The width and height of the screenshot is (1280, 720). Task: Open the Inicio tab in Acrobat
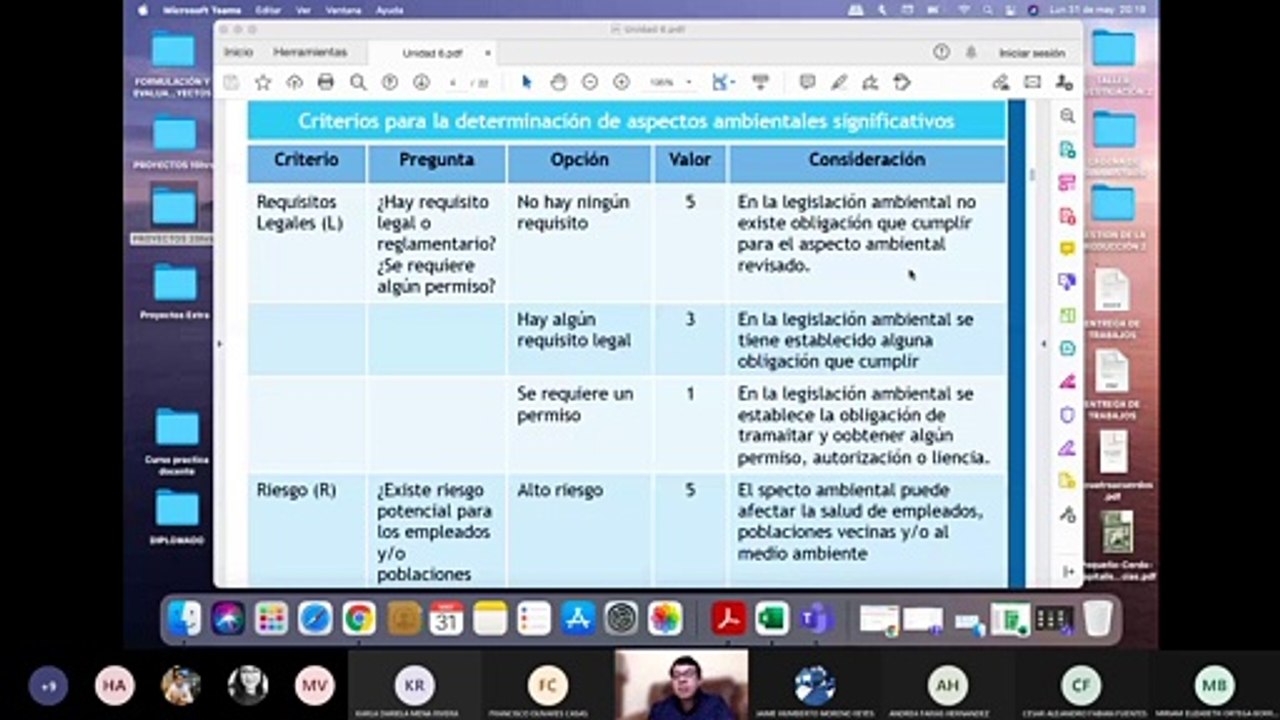coord(238,52)
